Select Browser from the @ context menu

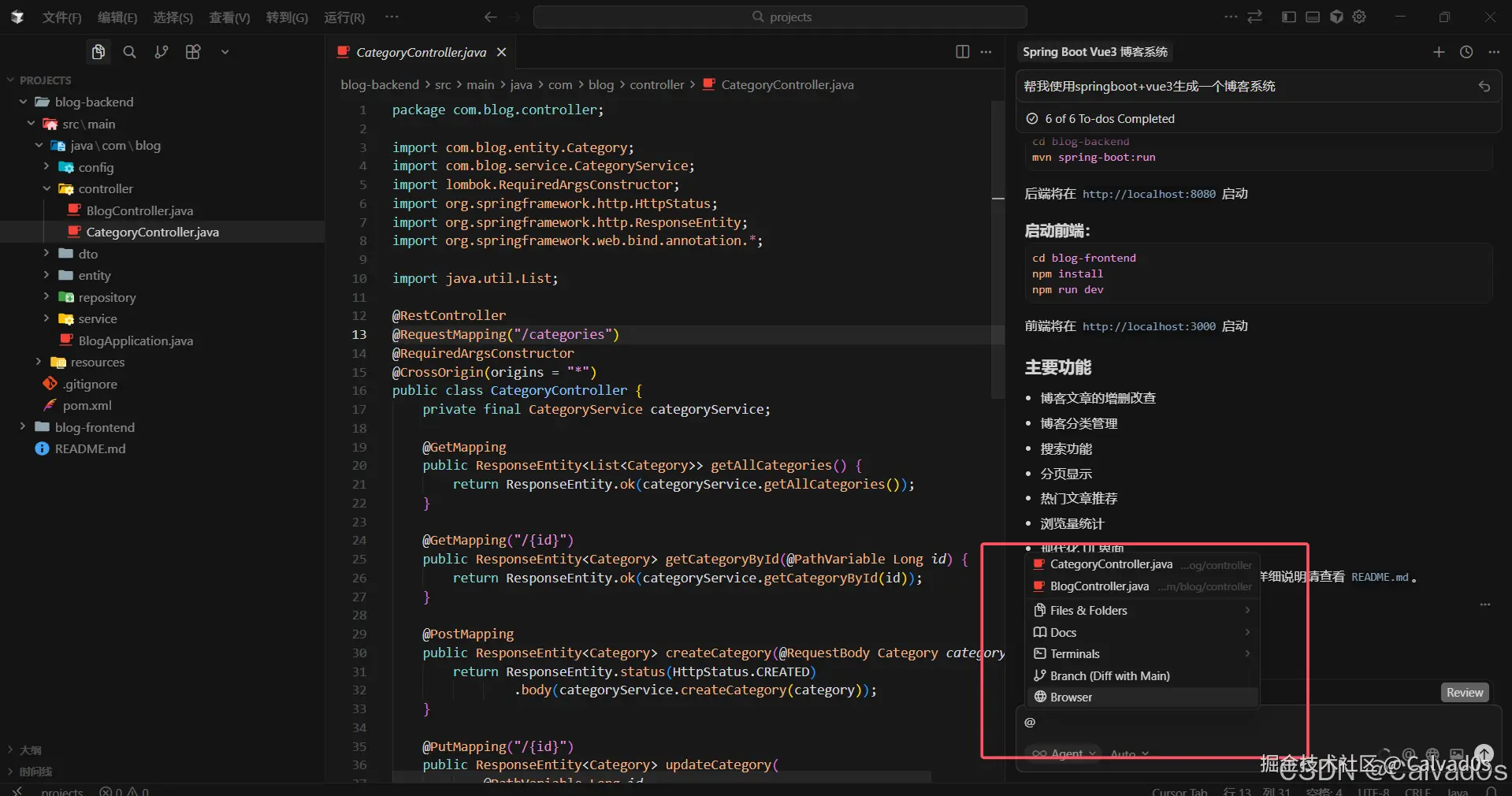(x=1071, y=697)
